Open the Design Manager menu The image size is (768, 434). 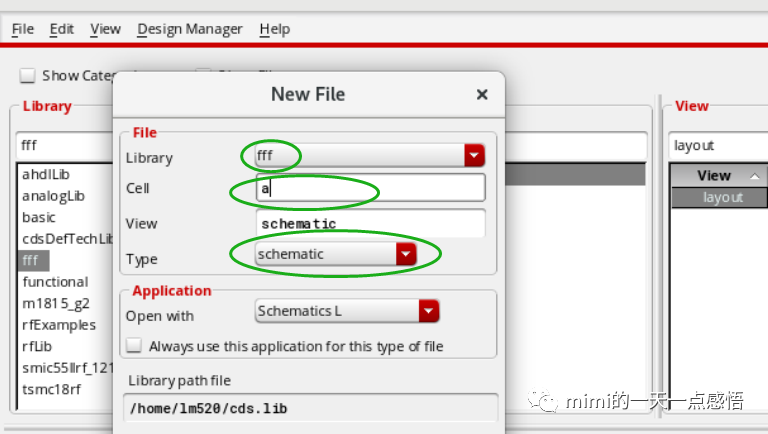190,29
